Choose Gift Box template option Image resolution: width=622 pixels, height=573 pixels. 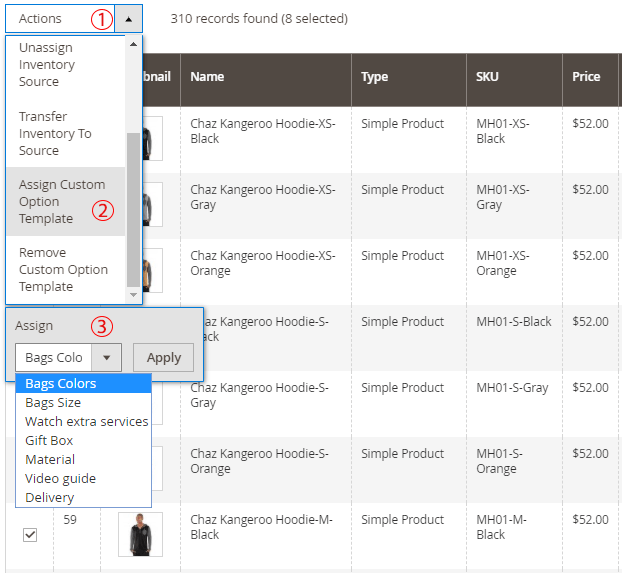[x=49, y=440]
